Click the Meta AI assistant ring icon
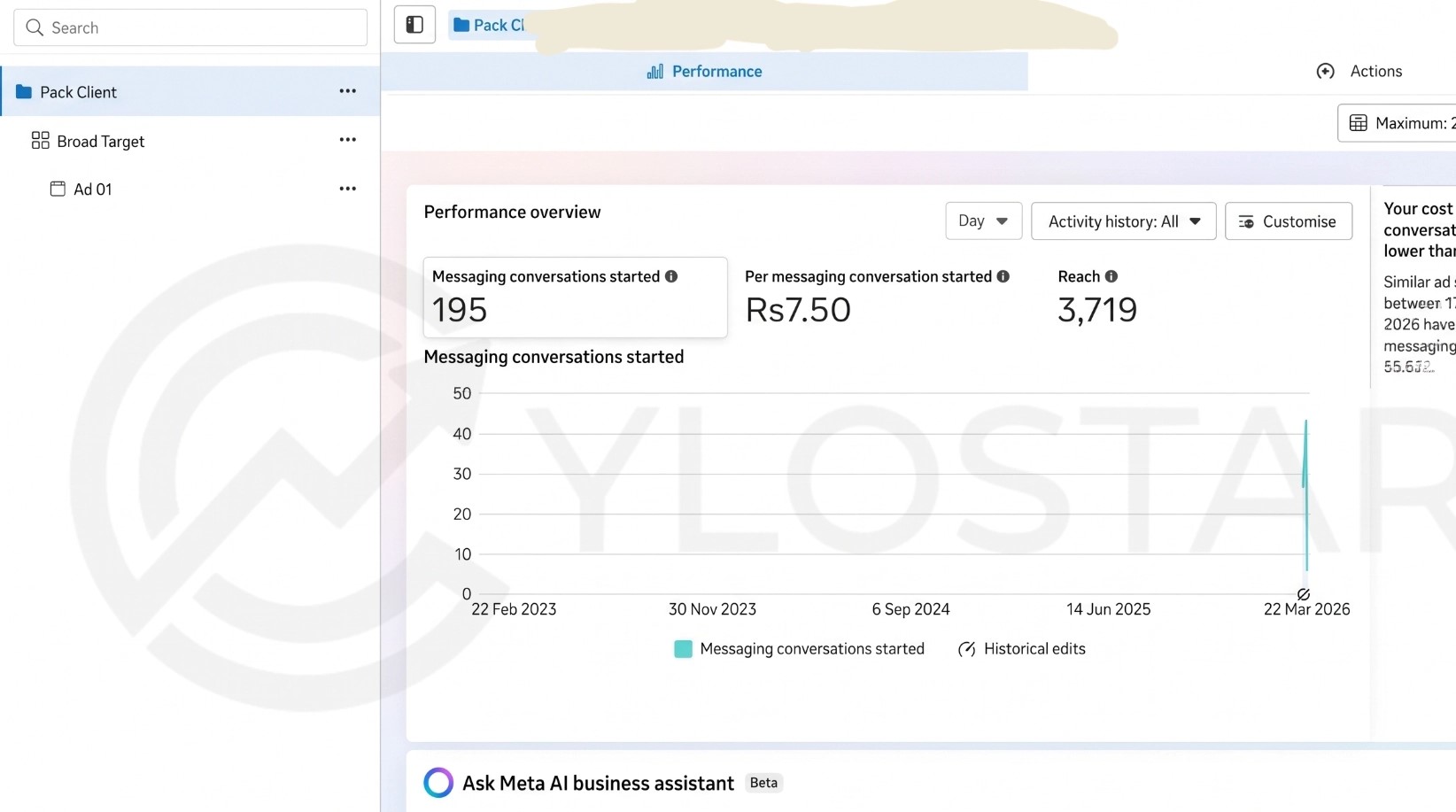This screenshot has height=812, width=1456. [438, 783]
